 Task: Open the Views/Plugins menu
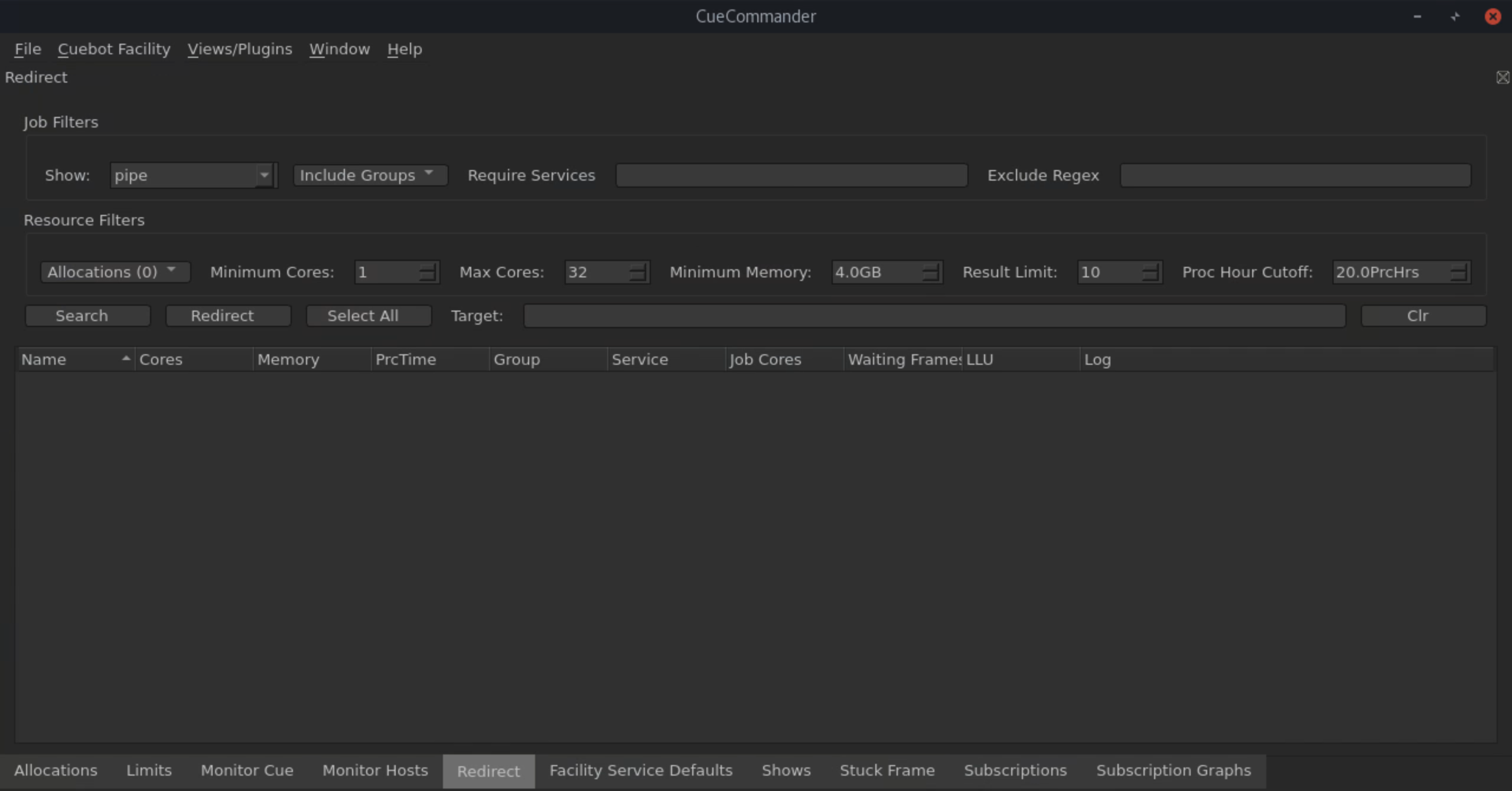click(x=240, y=49)
